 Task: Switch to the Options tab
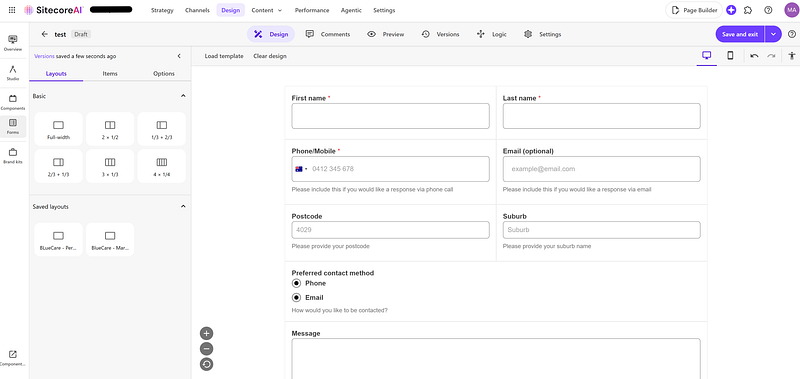pos(164,73)
